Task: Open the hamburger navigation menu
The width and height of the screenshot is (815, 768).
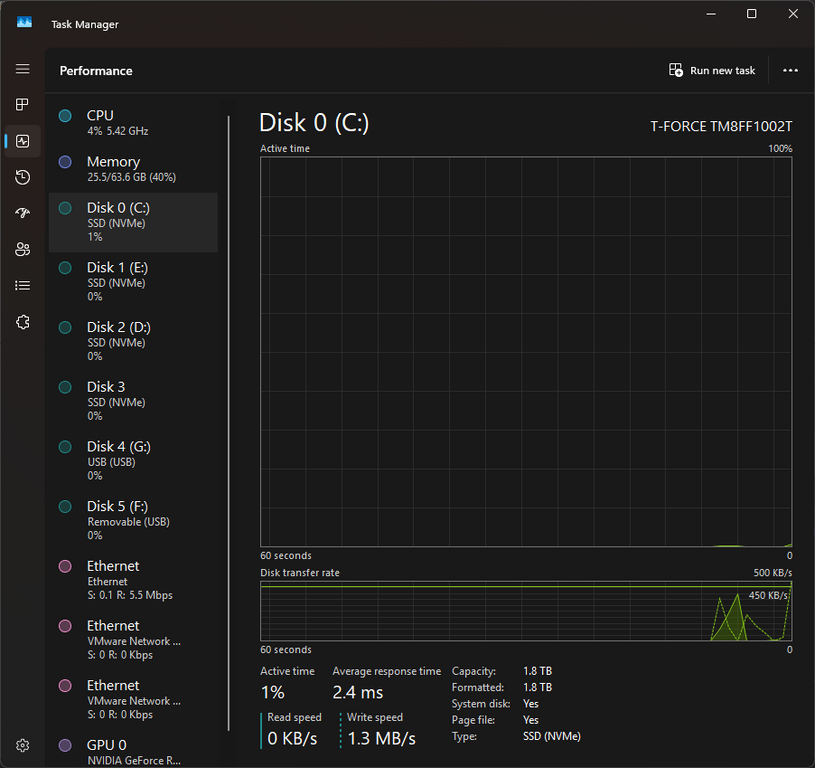Action: (22, 69)
